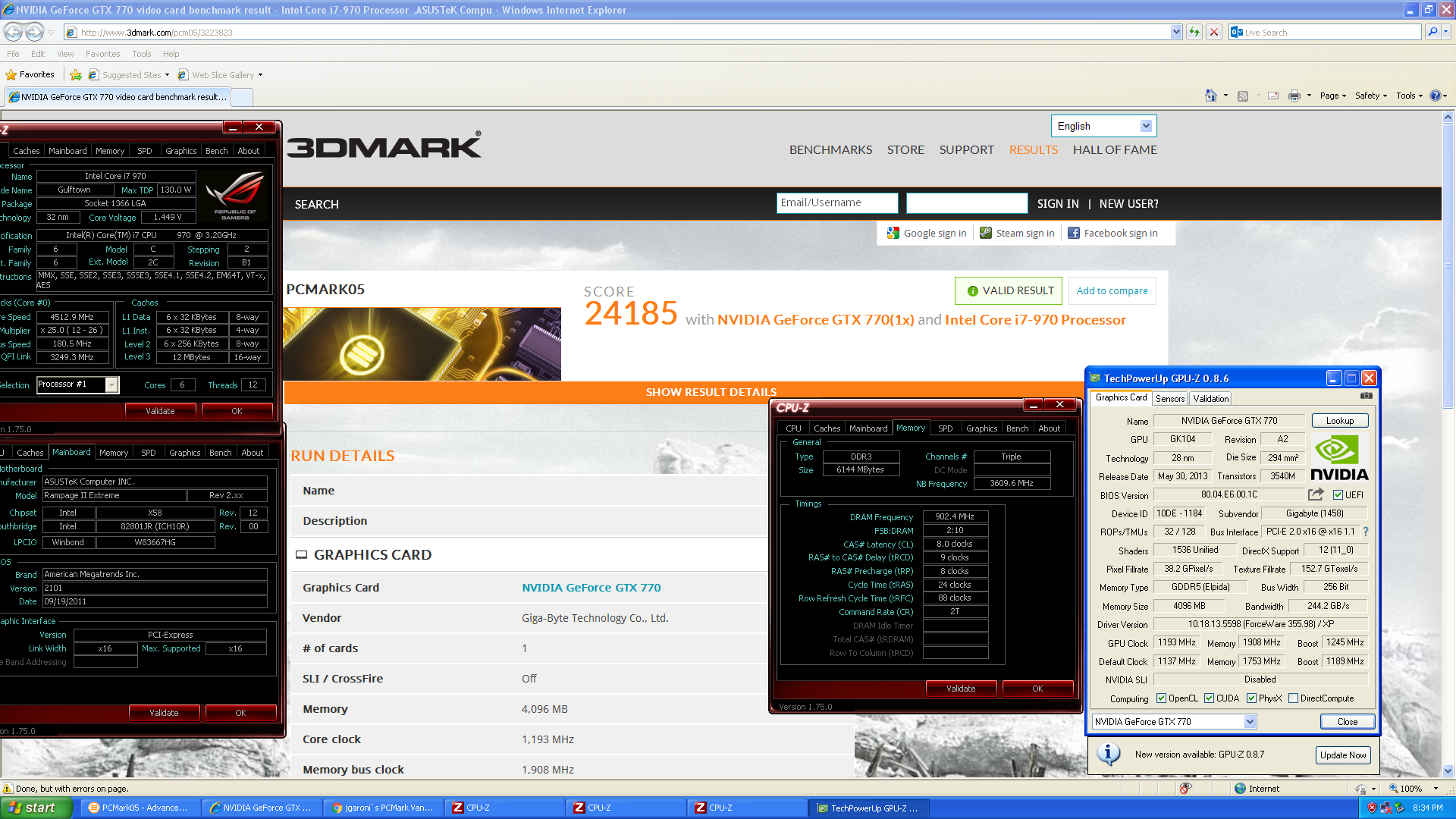Click the Close button in GPU-Z

[1348, 722]
